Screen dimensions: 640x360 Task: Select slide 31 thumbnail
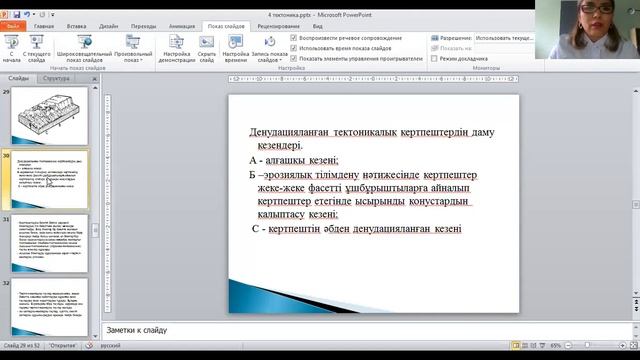click(49, 244)
